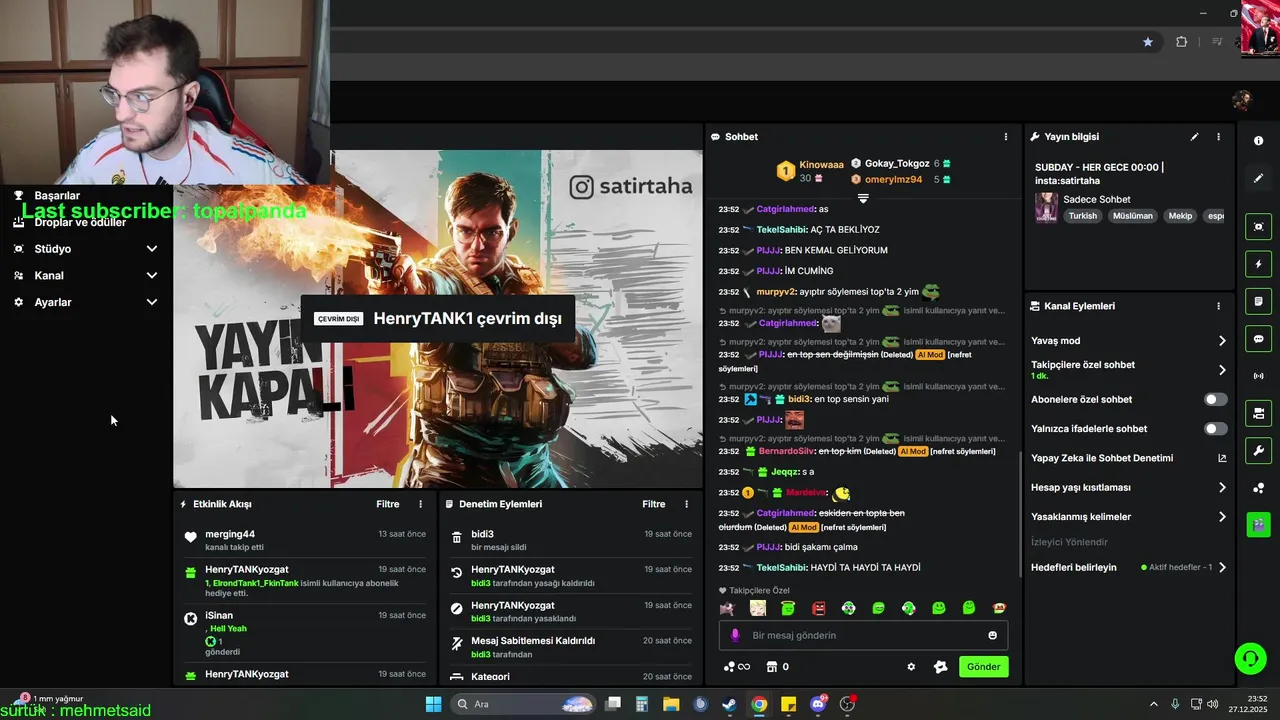Click the Turkish tag
1280x720 pixels.
pyautogui.click(x=1082, y=216)
